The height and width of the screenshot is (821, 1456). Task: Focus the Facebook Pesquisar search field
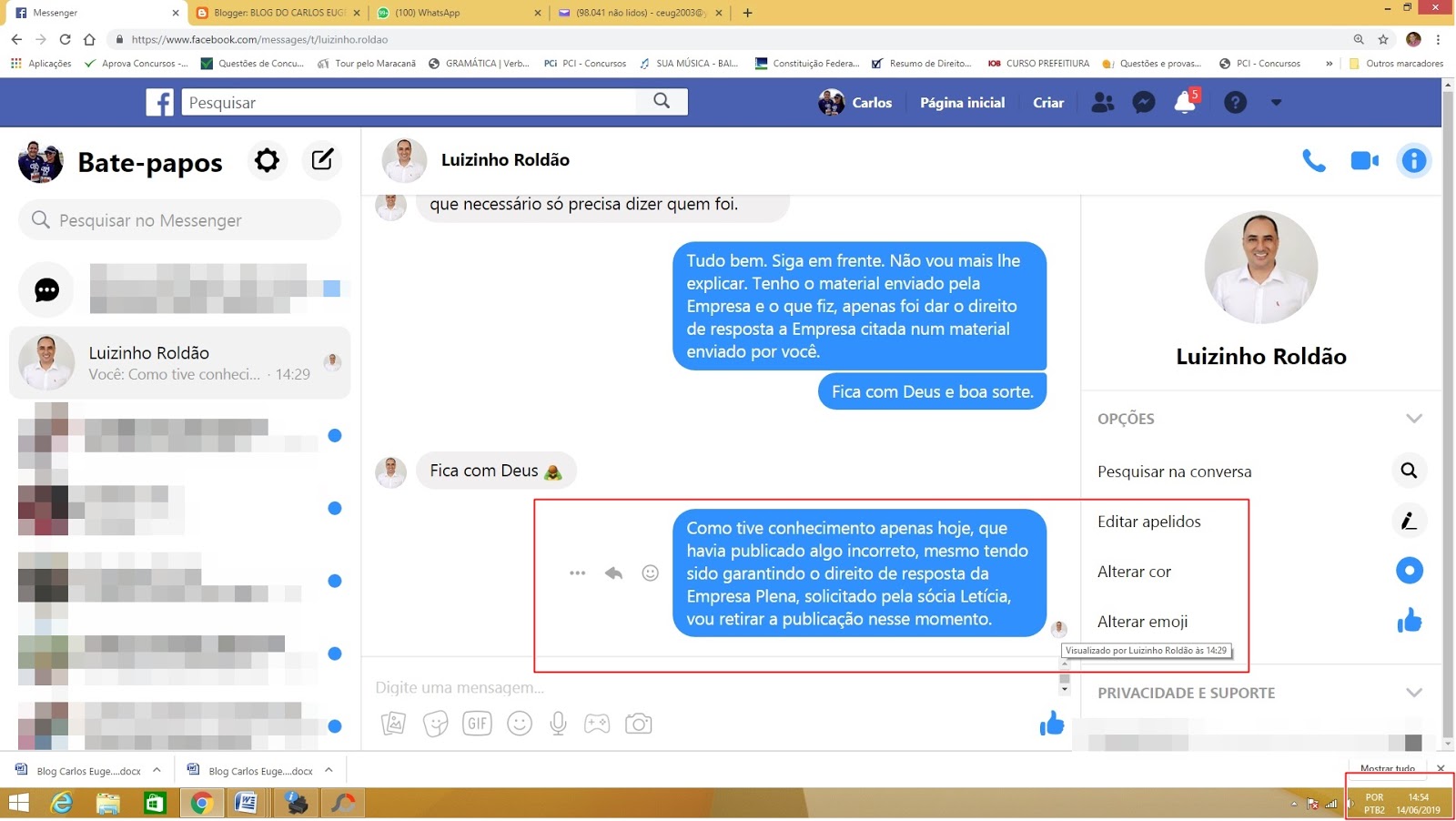tap(409, 102)
